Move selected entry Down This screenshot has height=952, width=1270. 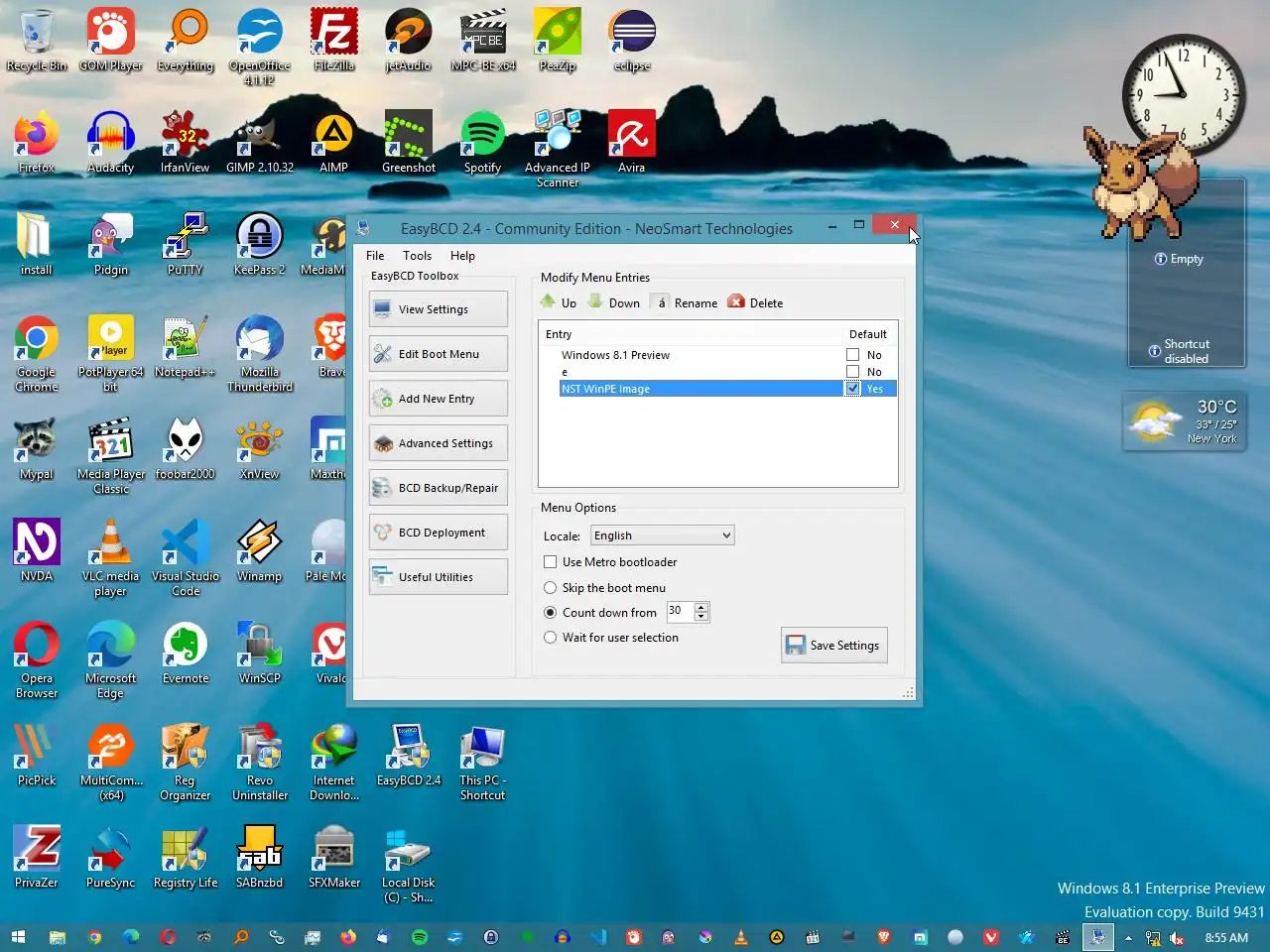(x=614, y=302)
